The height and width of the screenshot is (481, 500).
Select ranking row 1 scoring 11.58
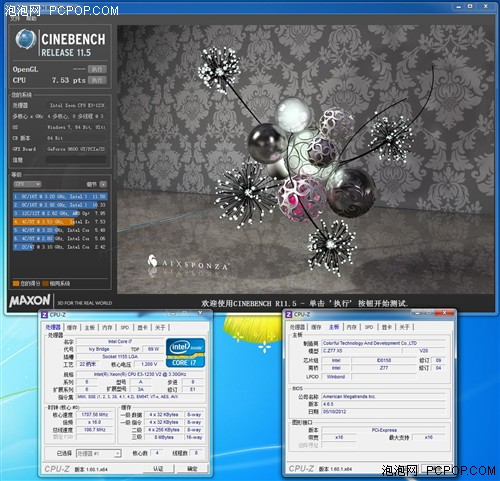tap(60, 197)
